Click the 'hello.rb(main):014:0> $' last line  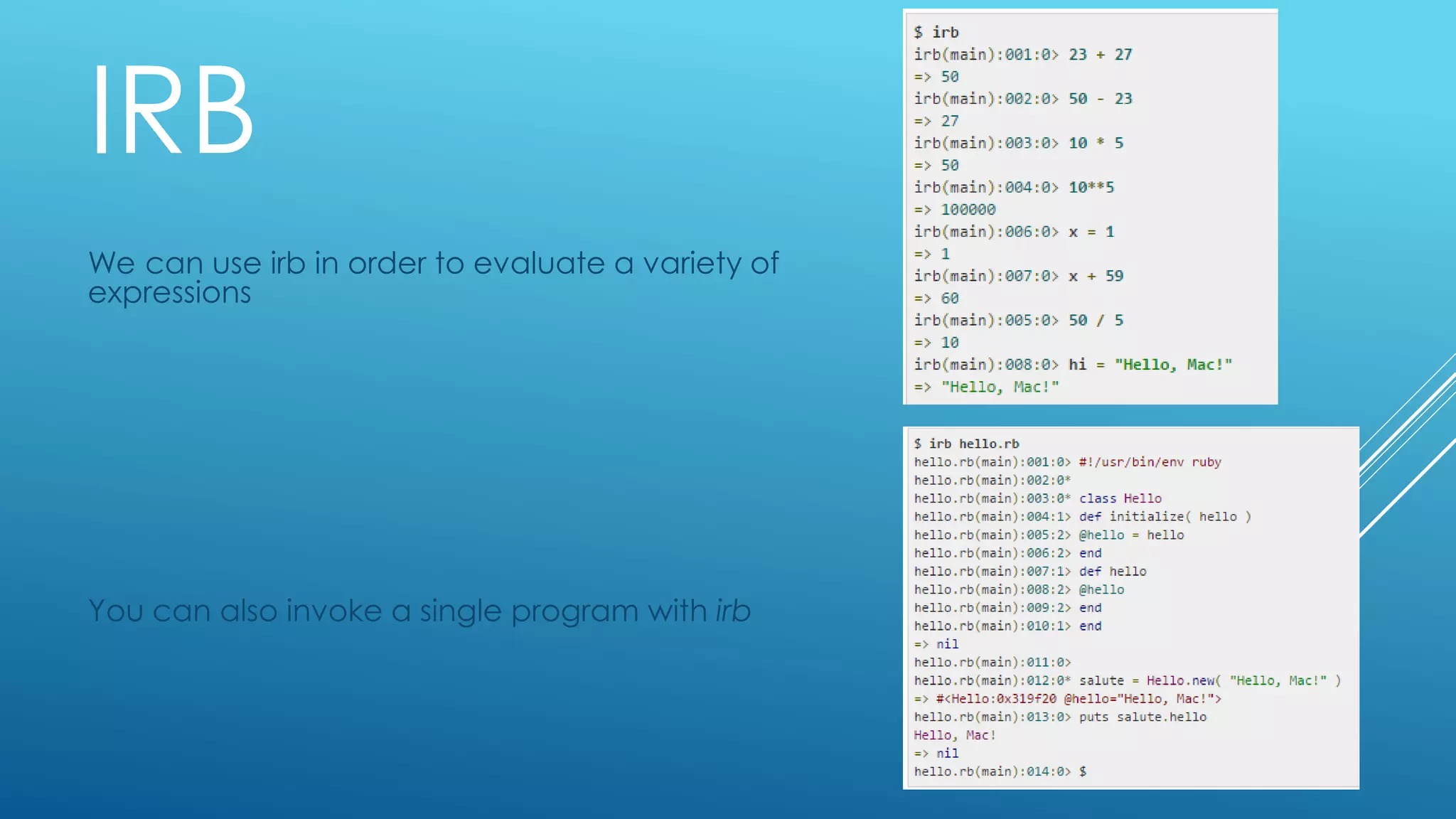click(1000, 771)
